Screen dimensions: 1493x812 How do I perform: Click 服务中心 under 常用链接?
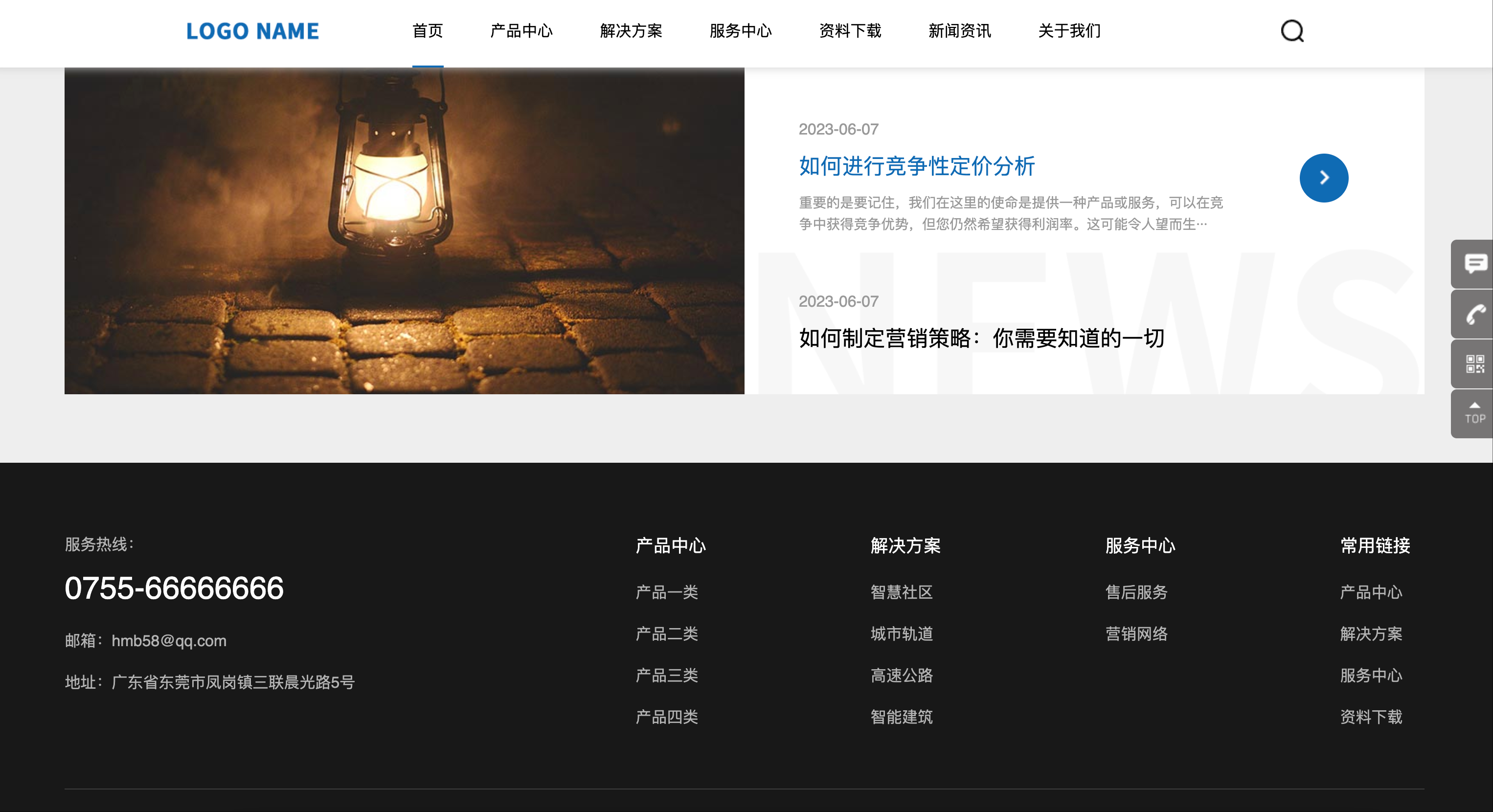pos(1371,676)
